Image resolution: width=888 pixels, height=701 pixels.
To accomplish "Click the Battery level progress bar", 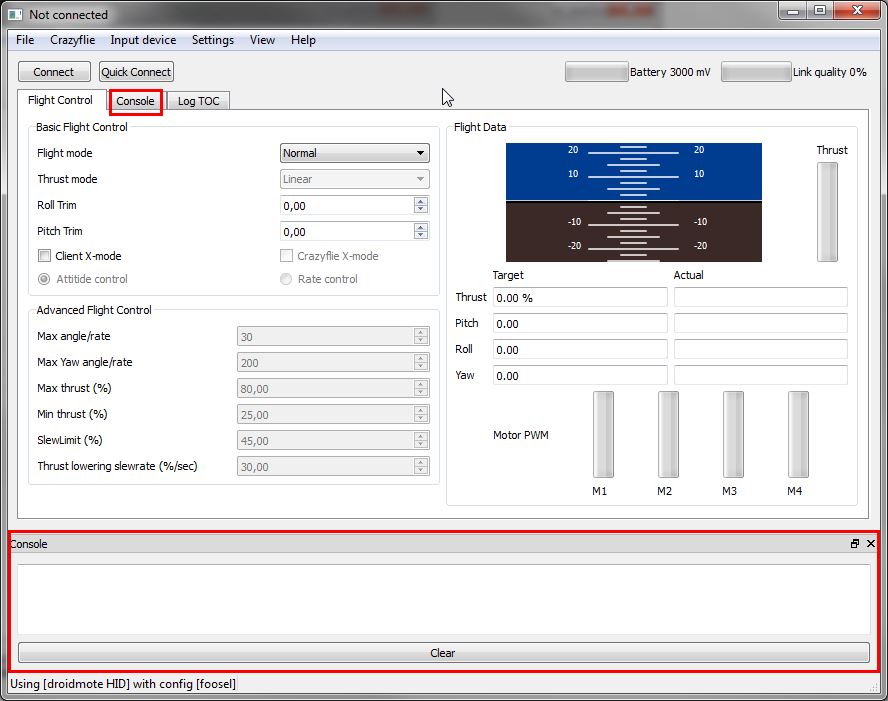I will (x=596, y=72).
